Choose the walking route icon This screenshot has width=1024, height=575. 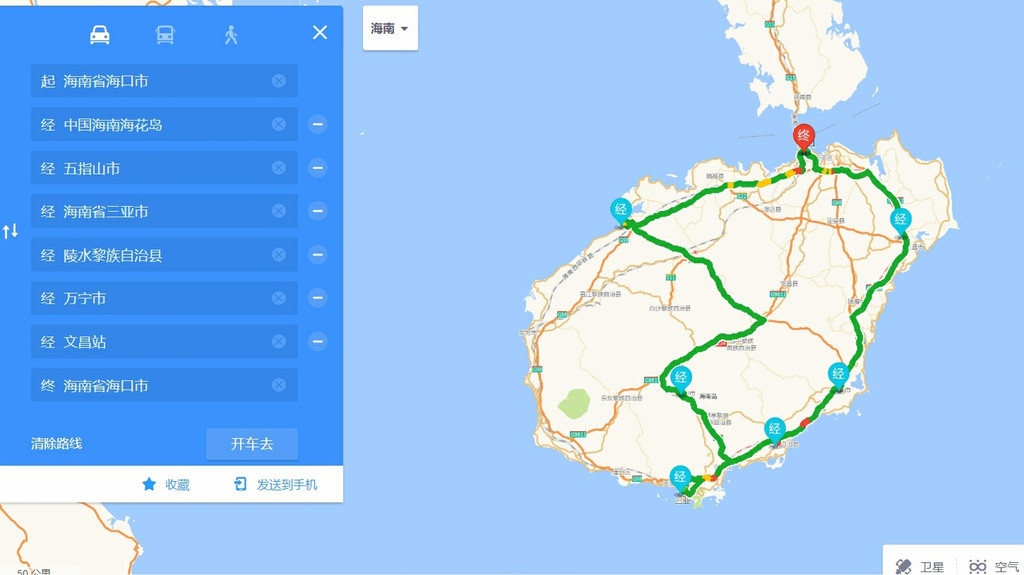(x=231, y=35)
